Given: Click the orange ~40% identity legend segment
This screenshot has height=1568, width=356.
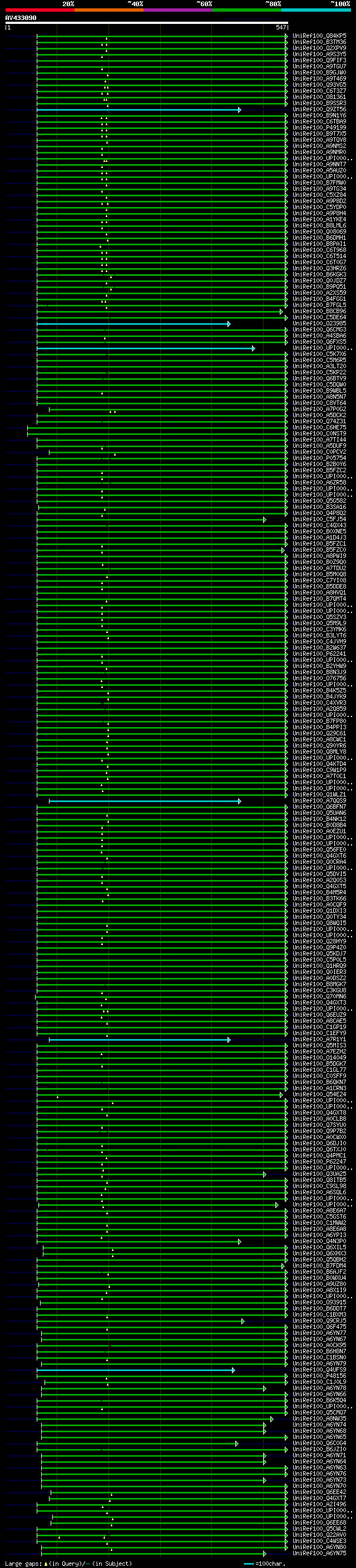Looking at the screenshot, I should point(109,10).
